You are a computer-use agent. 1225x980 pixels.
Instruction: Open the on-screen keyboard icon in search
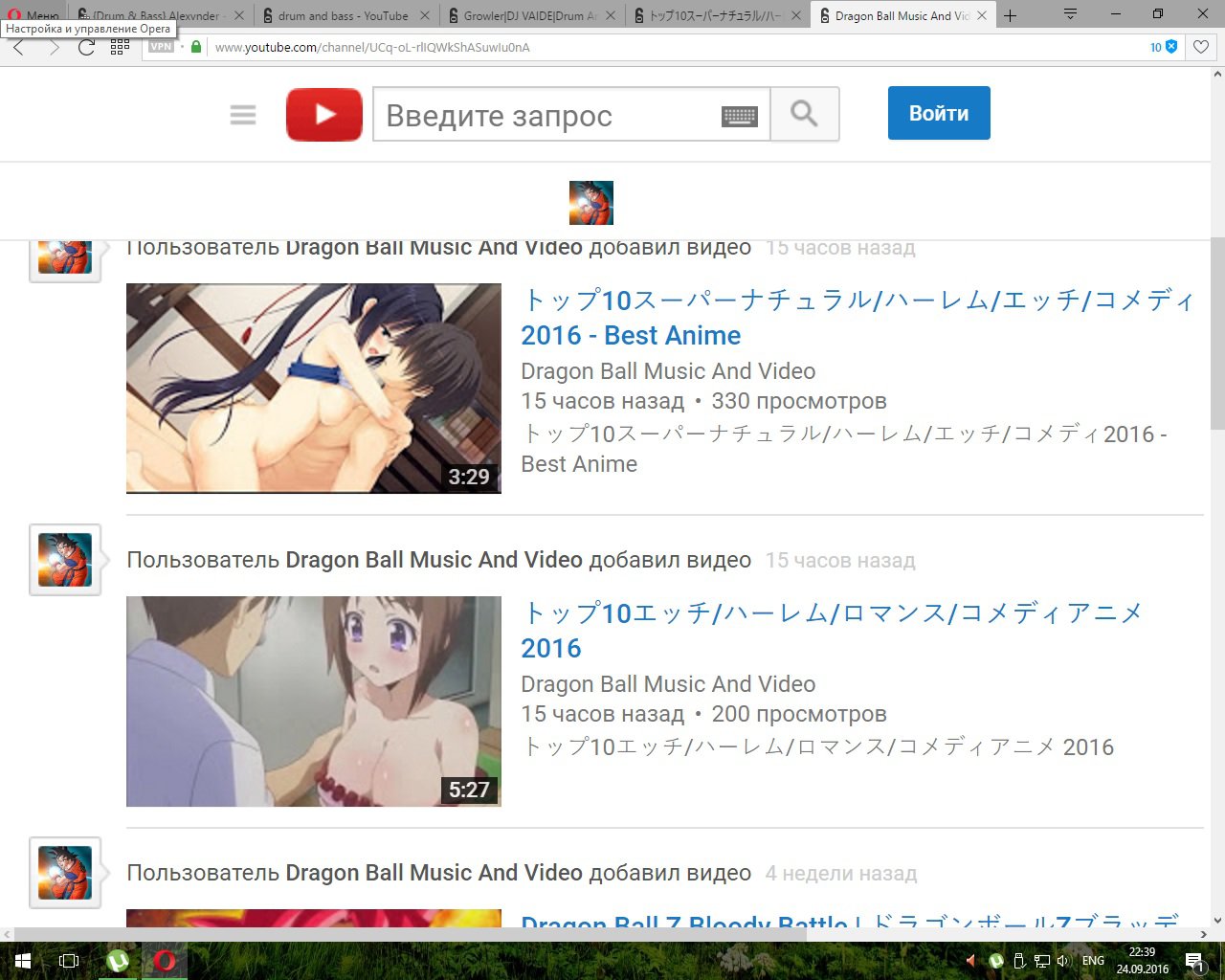[739, 116]
